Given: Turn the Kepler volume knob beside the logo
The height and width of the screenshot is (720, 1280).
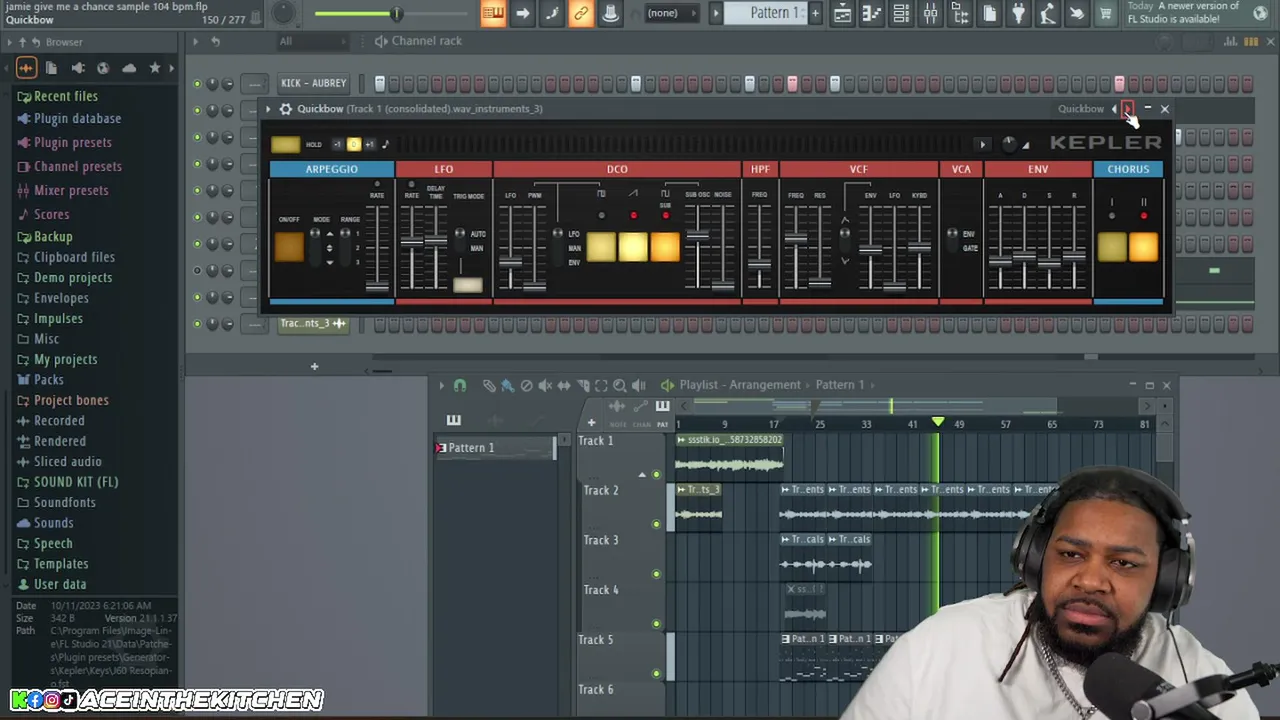Looking at the screenshot, I should point(1009,144).
